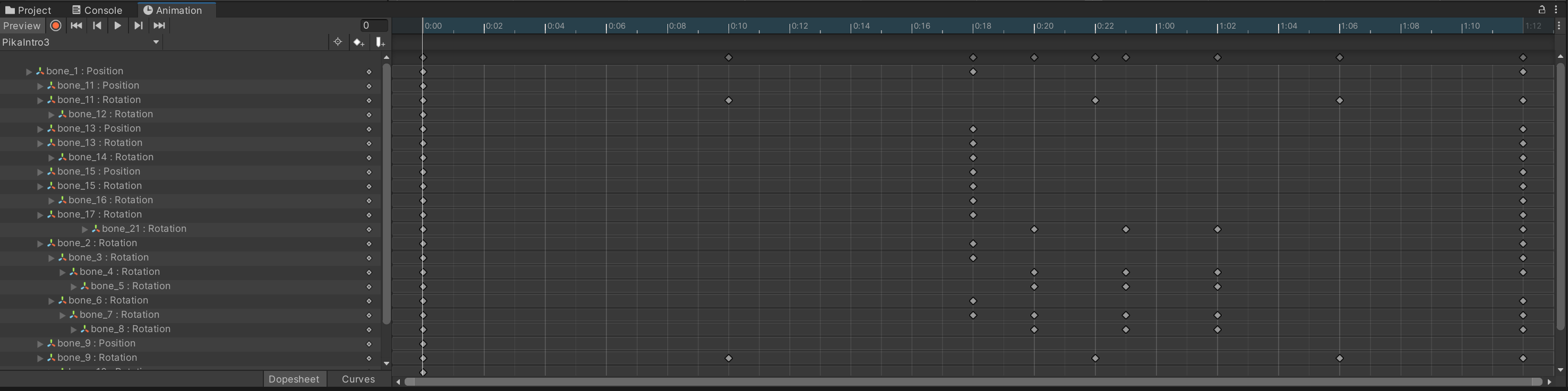Toggle the window lock icon
Screen dimensions: 1568x391
tap(1542, 10)
